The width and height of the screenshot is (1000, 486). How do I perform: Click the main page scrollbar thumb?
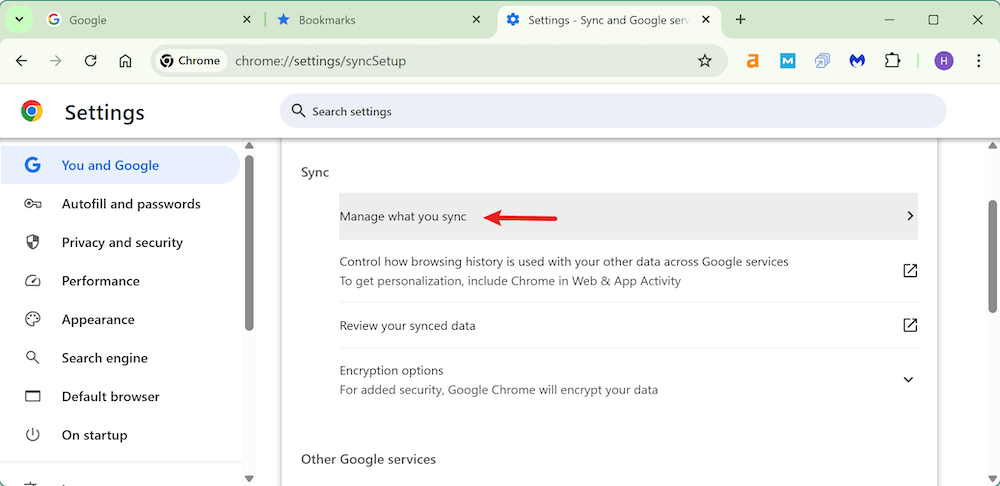[x=993, y=257]
